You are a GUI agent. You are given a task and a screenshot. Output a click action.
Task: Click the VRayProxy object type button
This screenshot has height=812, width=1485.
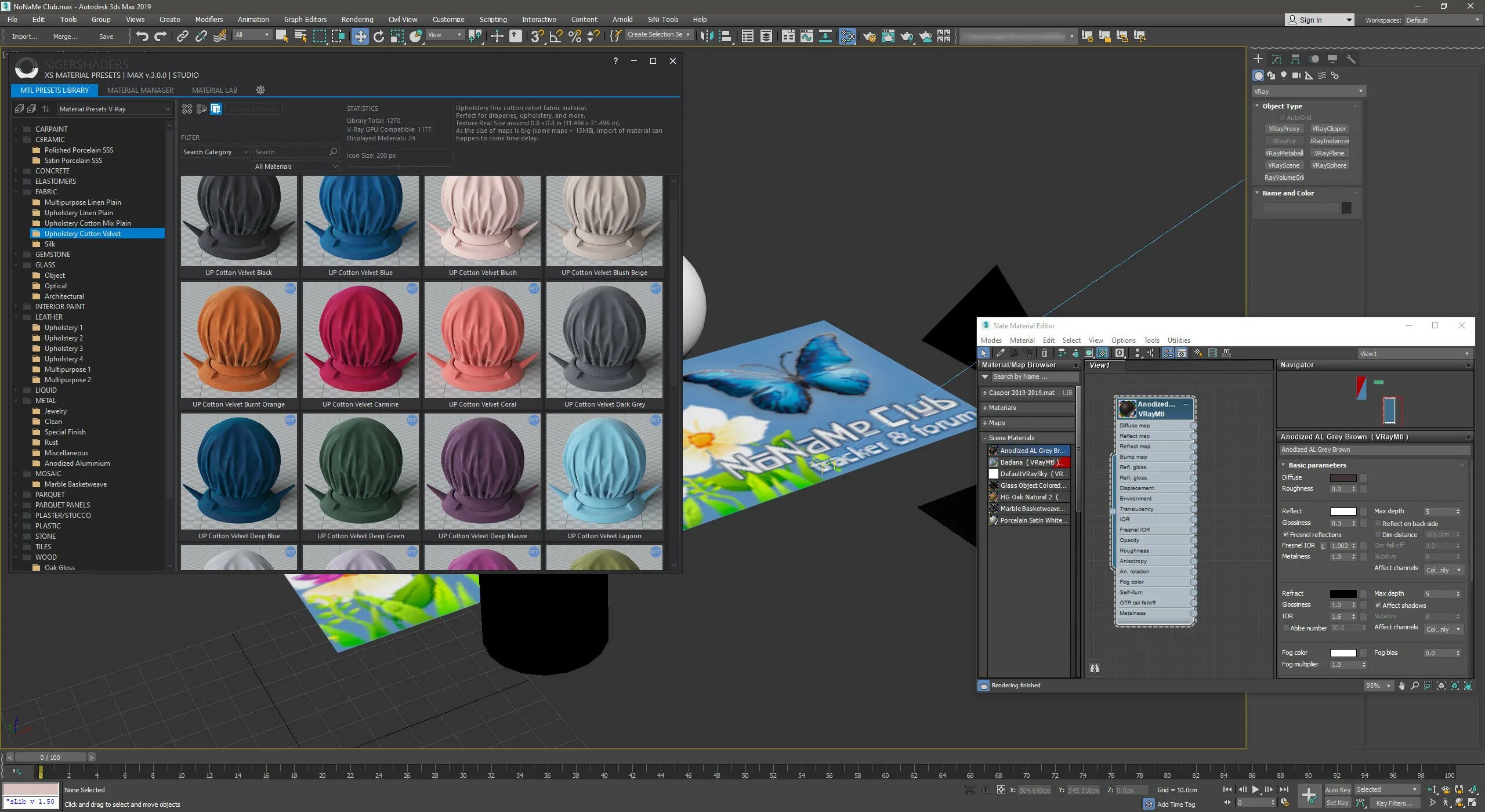pyautogui.click(x=1284, y=128)
